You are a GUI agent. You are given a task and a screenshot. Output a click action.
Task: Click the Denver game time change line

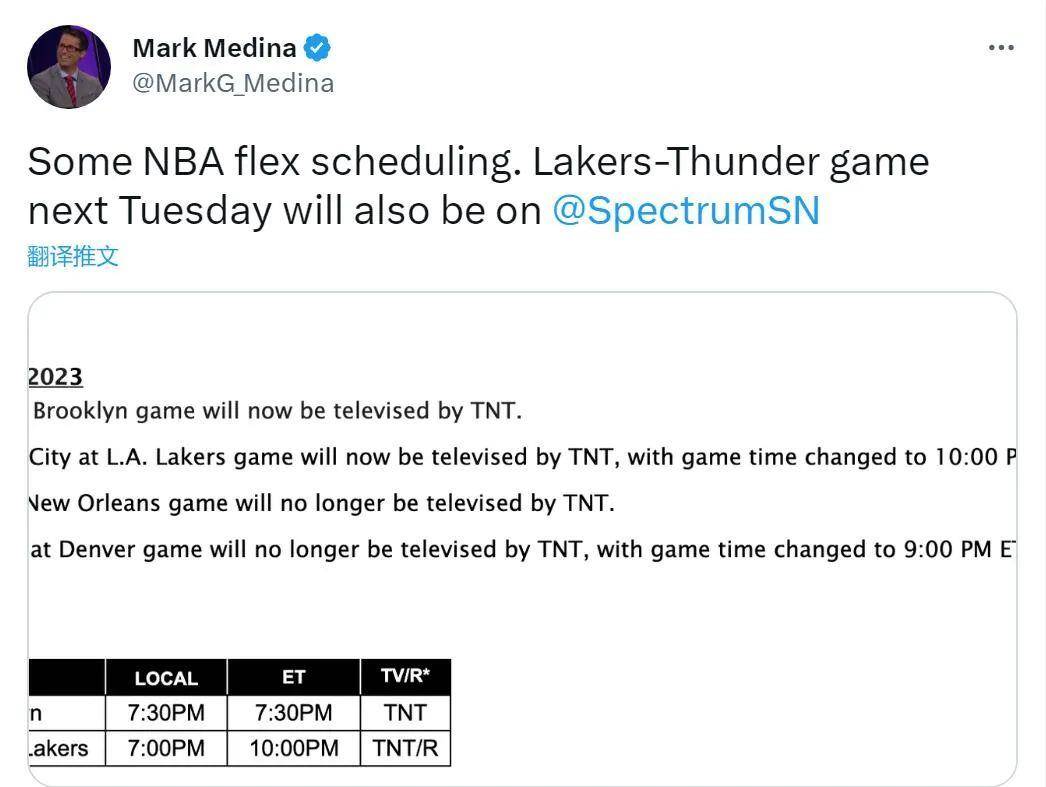point(522,550)
